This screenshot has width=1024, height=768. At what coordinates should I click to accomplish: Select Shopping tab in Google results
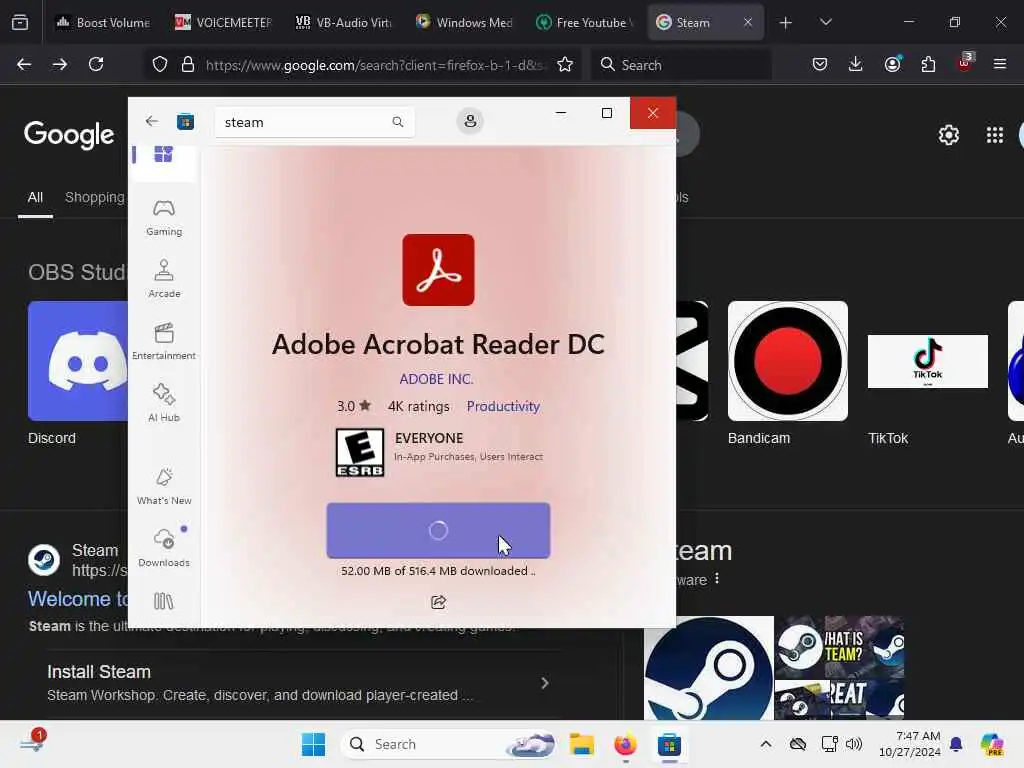(95, 197)
